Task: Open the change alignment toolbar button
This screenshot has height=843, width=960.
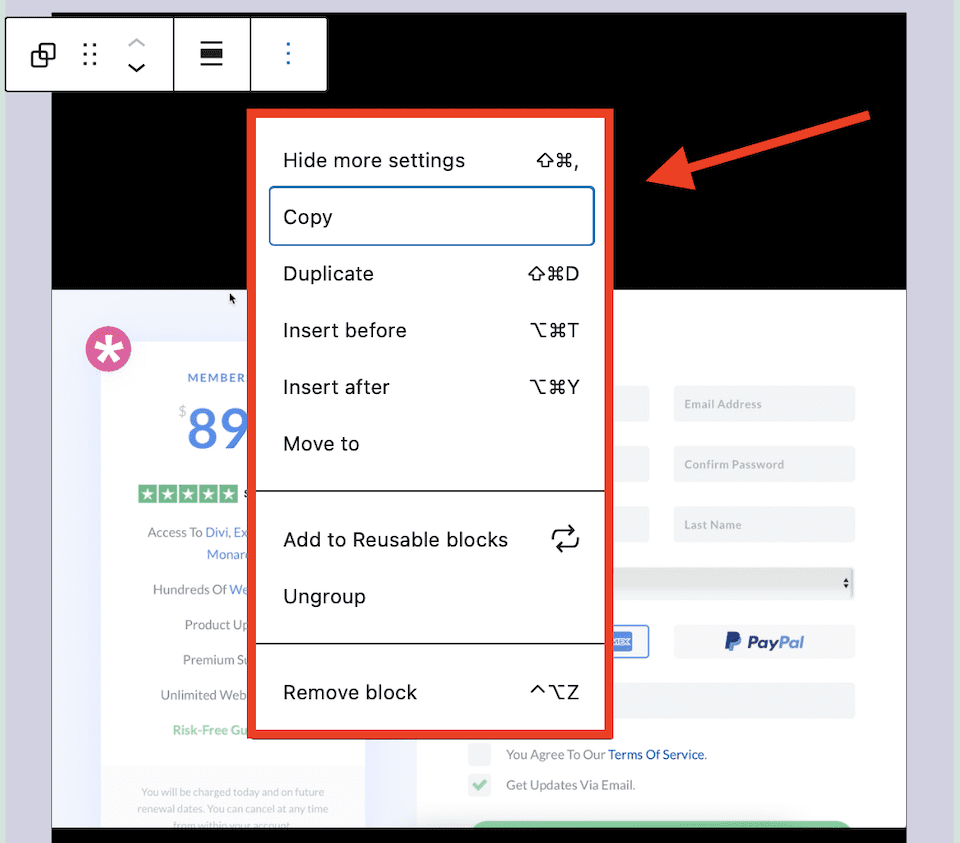Action: coord(212,54)
